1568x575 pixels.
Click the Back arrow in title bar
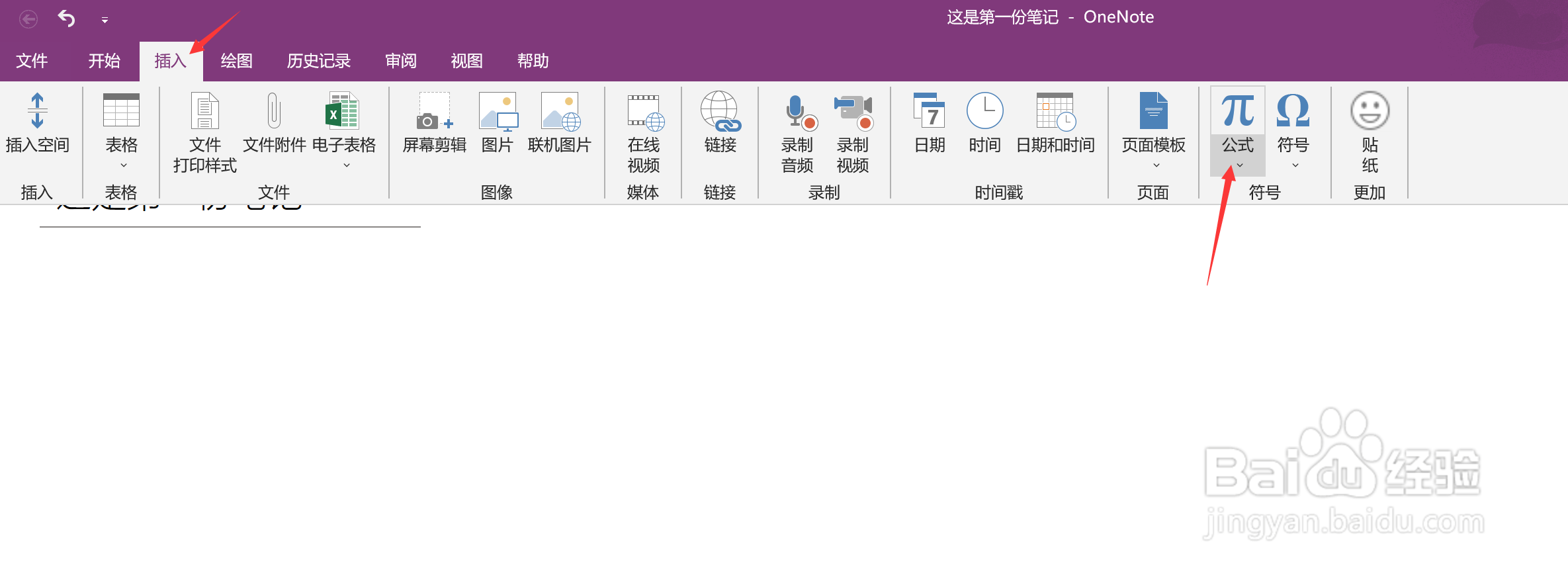coord(28,20)
